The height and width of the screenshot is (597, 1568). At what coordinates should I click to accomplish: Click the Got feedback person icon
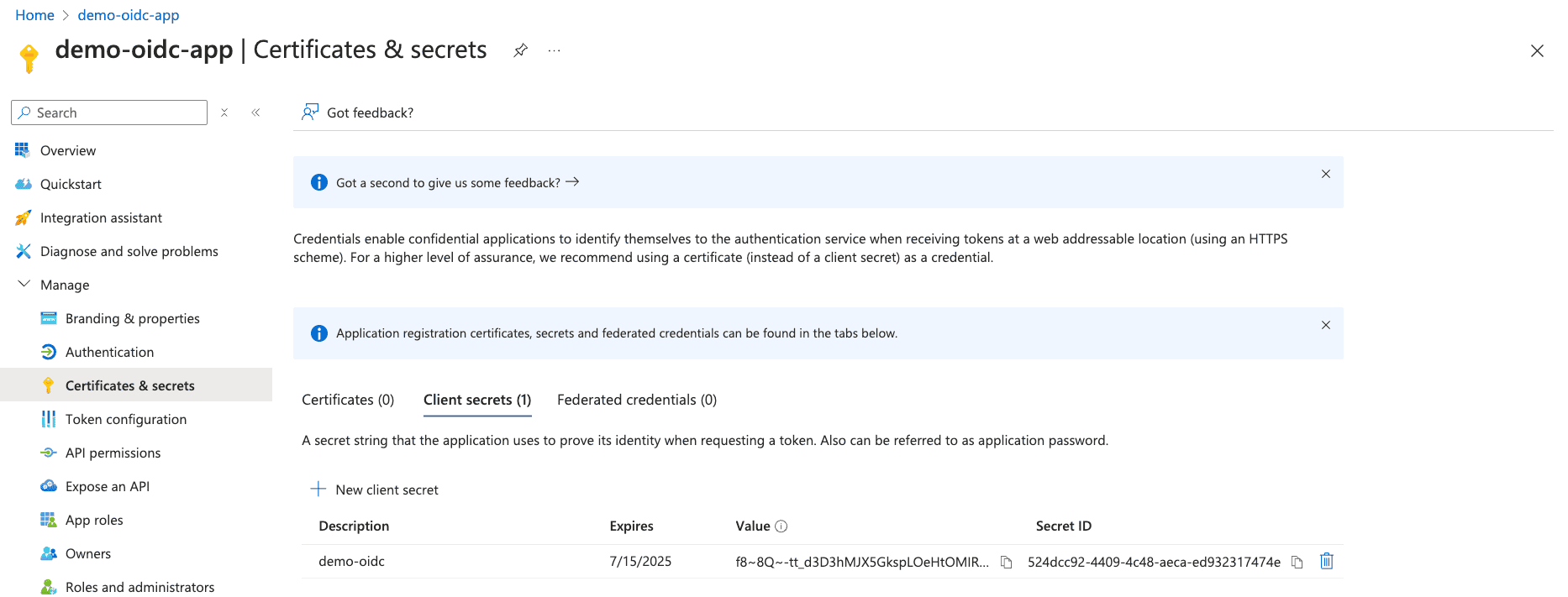[310, 112]
